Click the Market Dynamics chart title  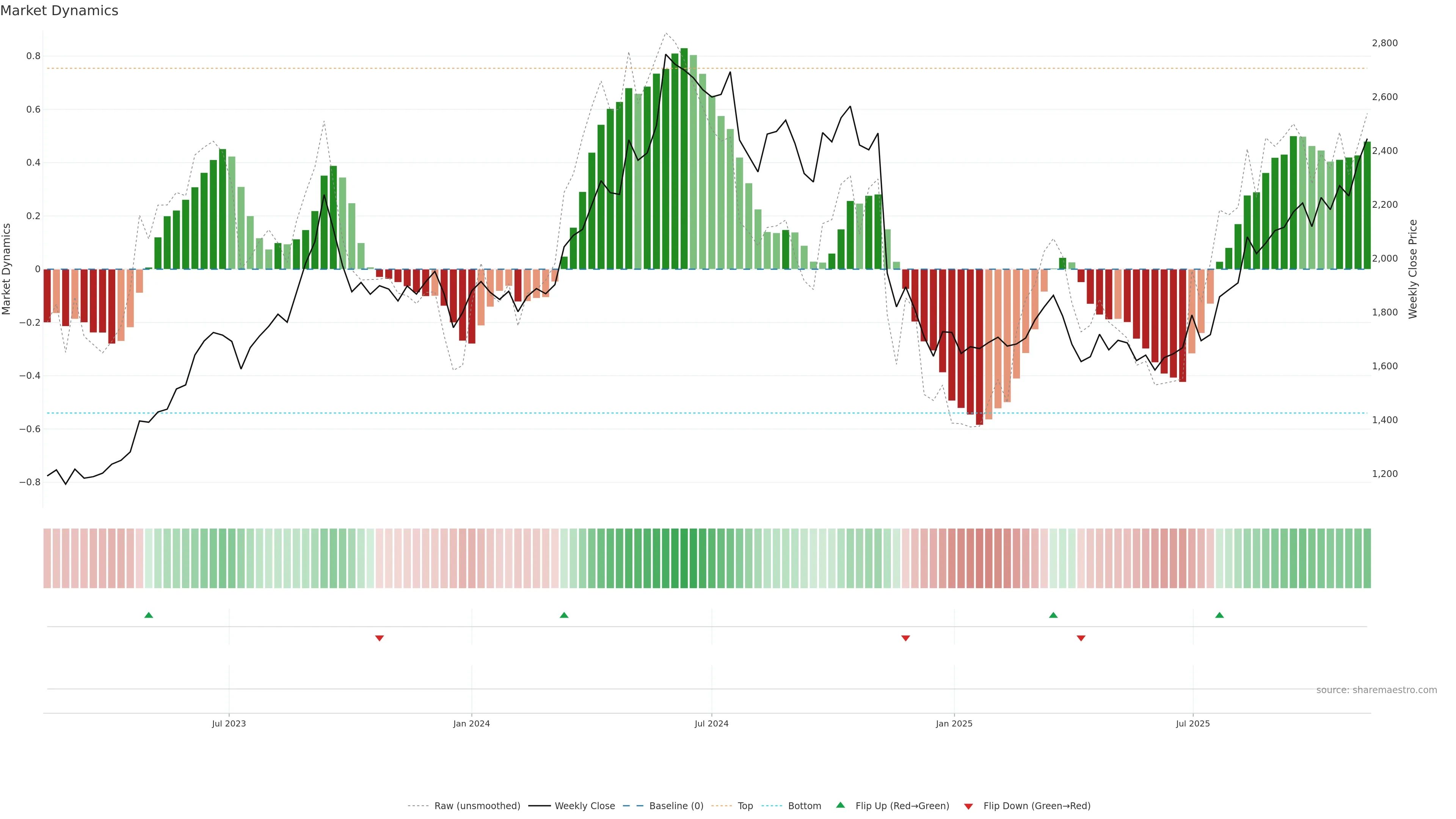(60, 11)
